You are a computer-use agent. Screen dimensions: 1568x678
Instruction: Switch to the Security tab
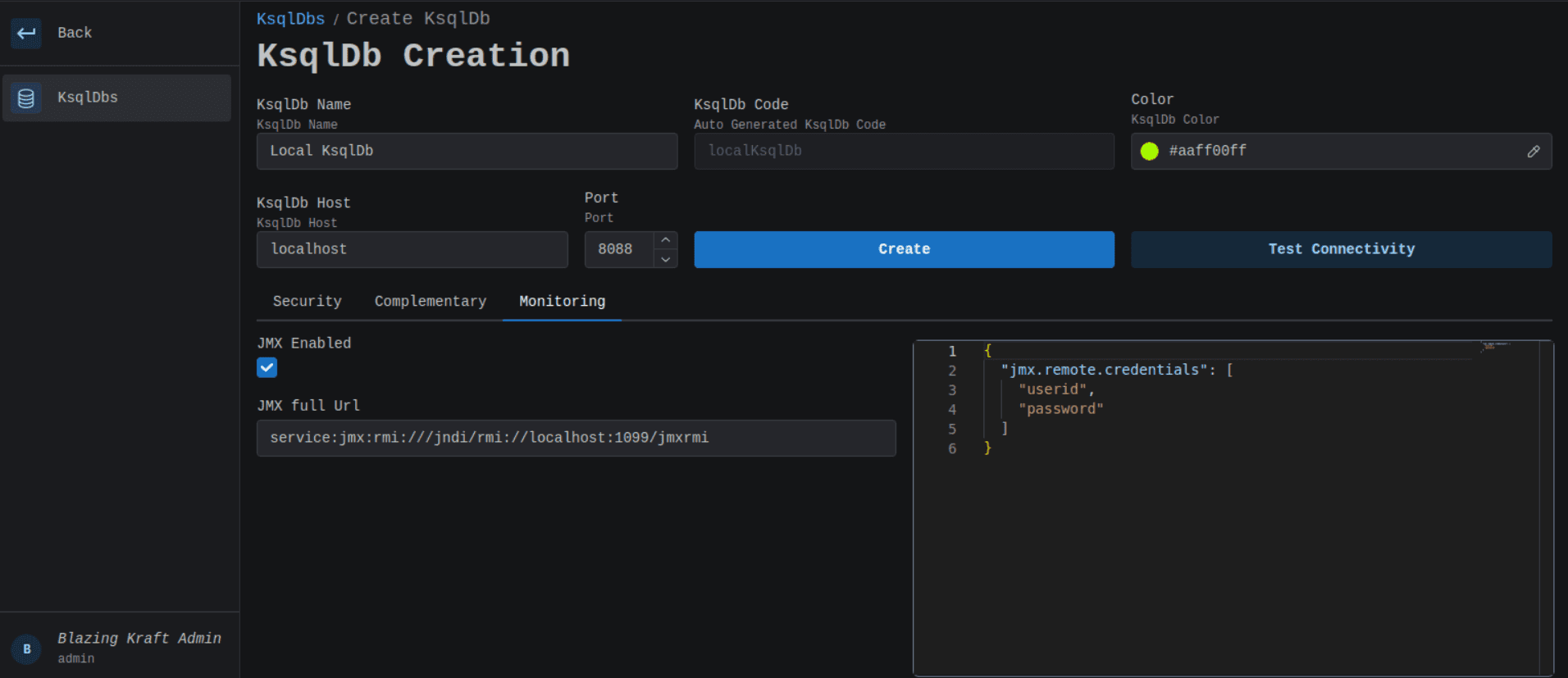click(x=308, y=301)
